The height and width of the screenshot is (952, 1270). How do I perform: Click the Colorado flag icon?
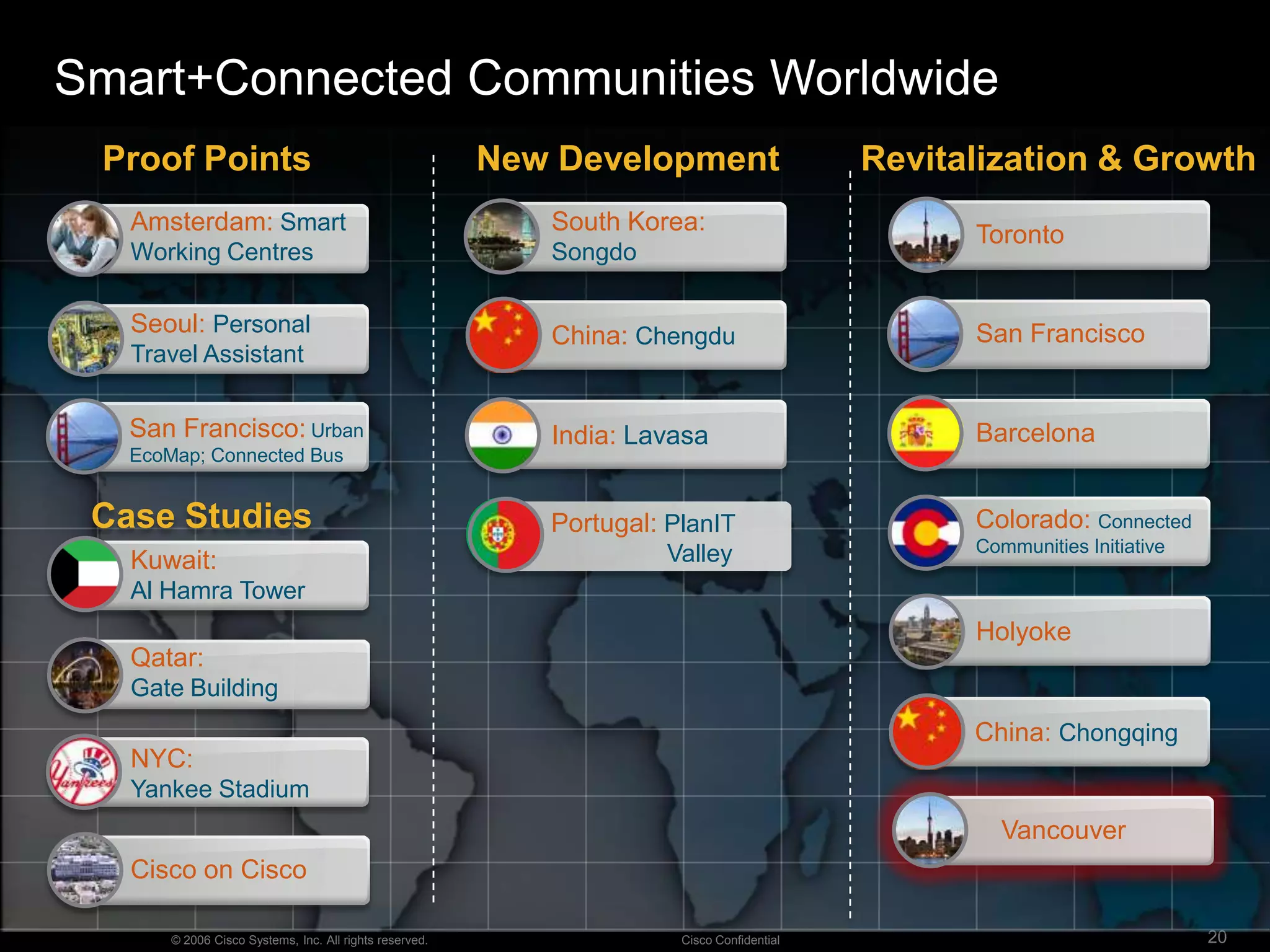(x=925, y=532)
